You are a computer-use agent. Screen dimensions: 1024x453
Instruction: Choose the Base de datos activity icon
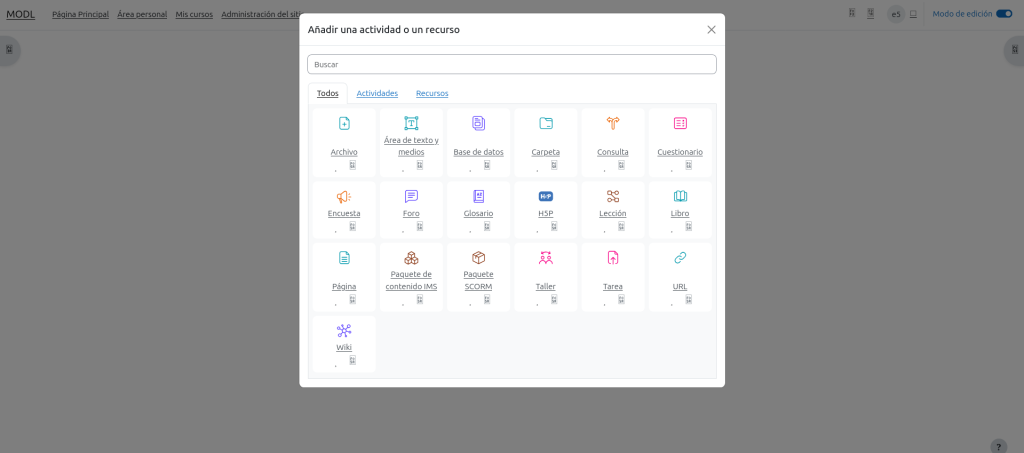pos(478,124)
